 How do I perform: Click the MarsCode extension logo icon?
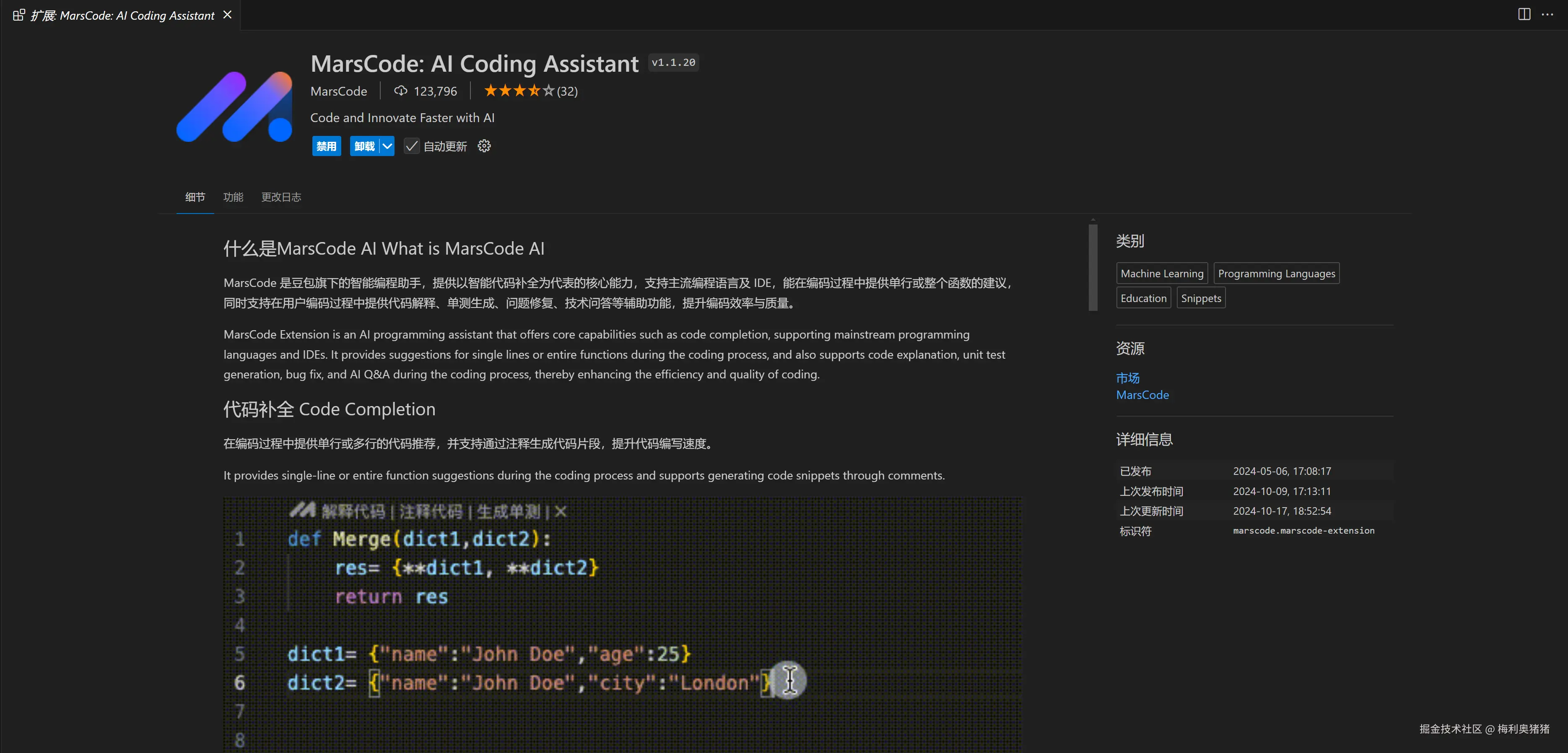[234, 107]
